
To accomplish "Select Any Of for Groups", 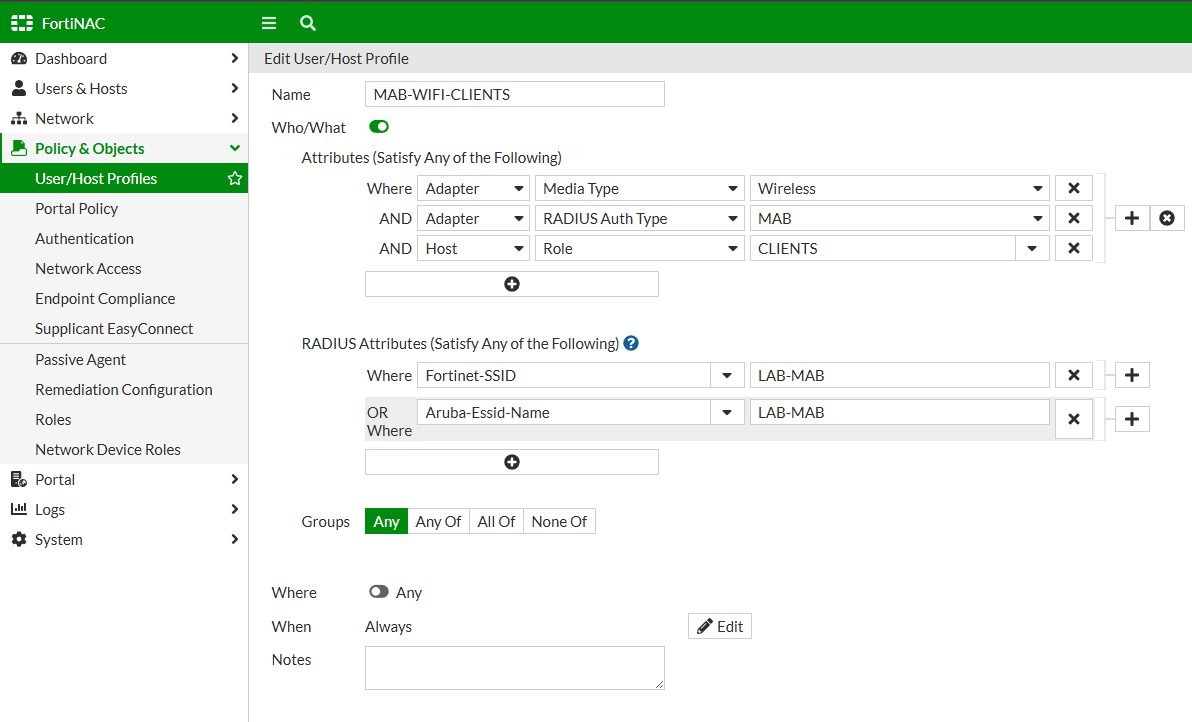I will coord(439,521).
